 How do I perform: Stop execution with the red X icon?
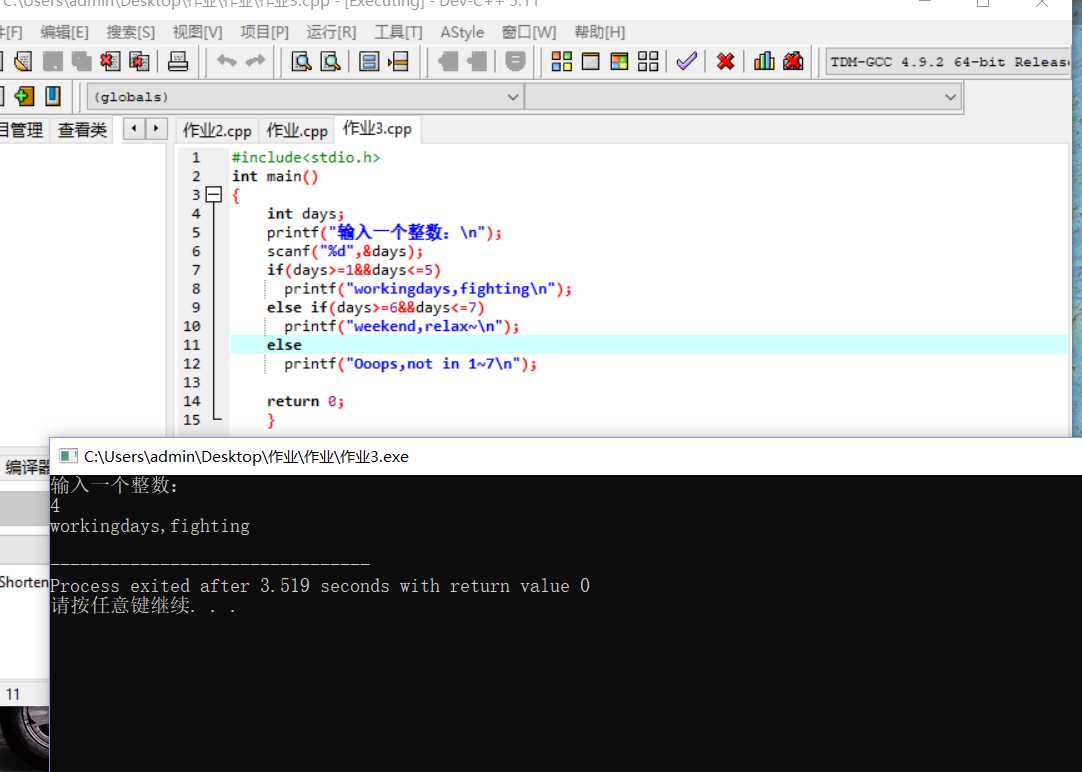coord(726,62)
